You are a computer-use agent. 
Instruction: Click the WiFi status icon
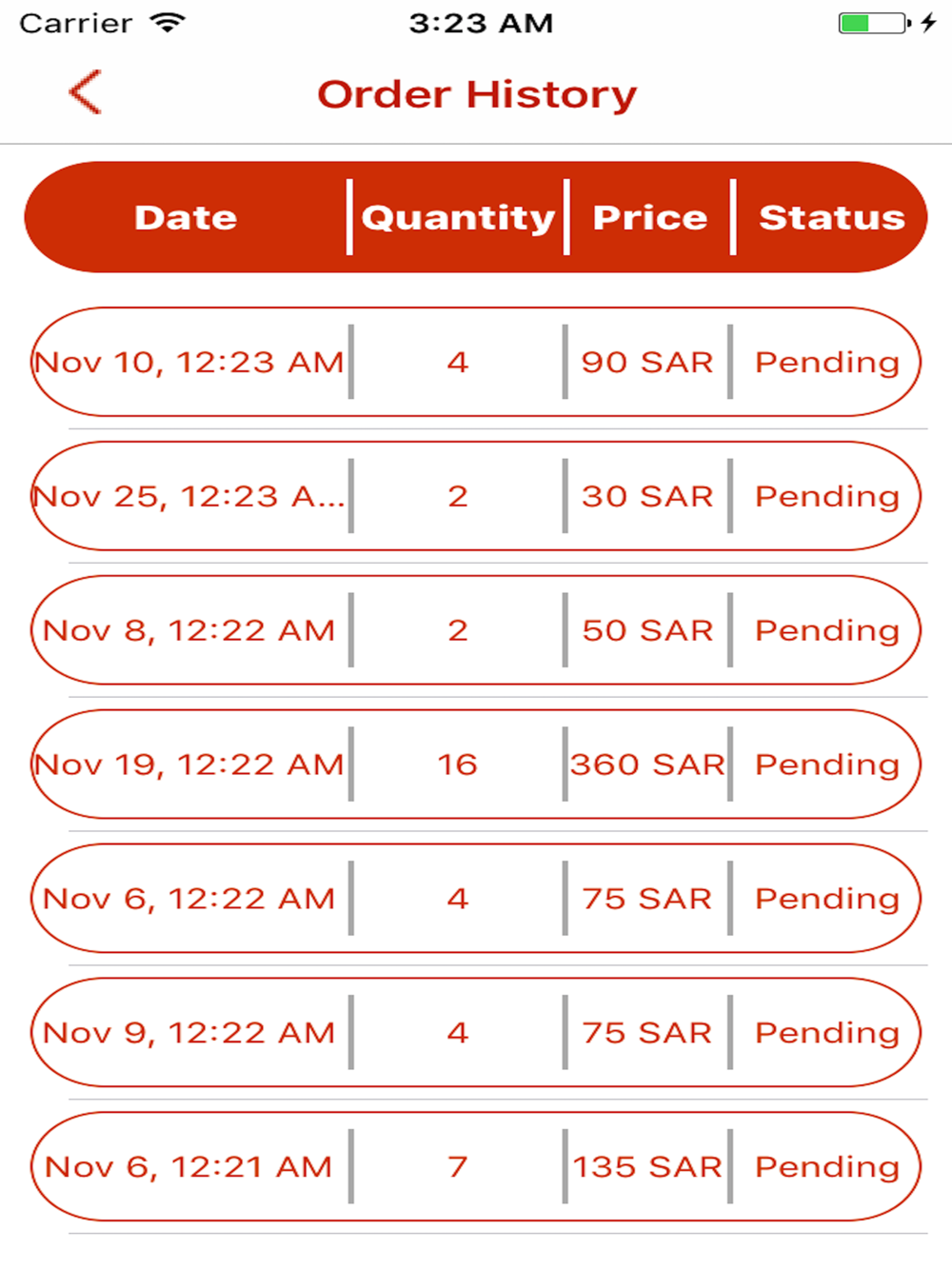click(168, 23)
